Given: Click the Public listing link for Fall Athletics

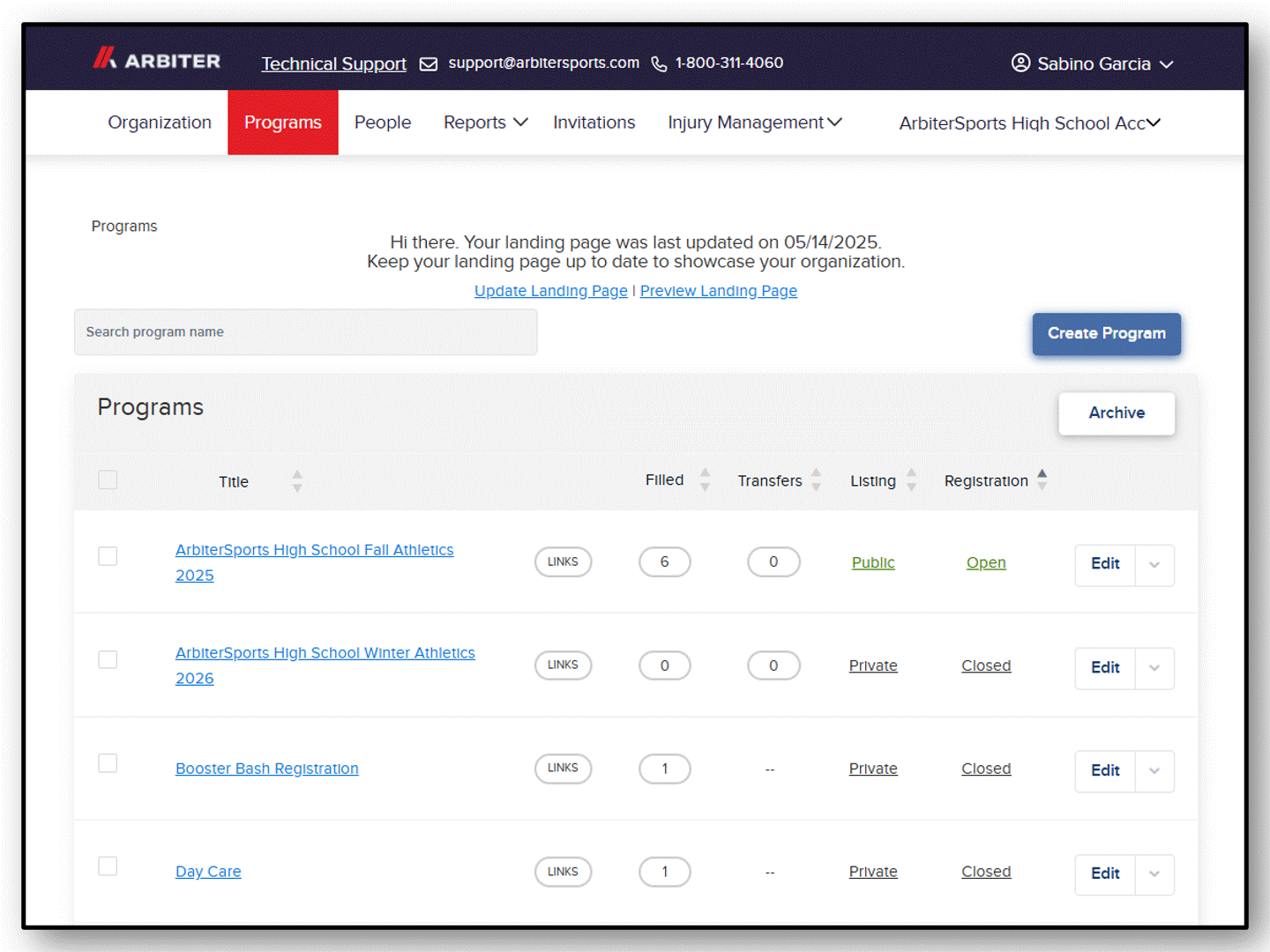Looking at the screenshot, I should click(873, 562).
